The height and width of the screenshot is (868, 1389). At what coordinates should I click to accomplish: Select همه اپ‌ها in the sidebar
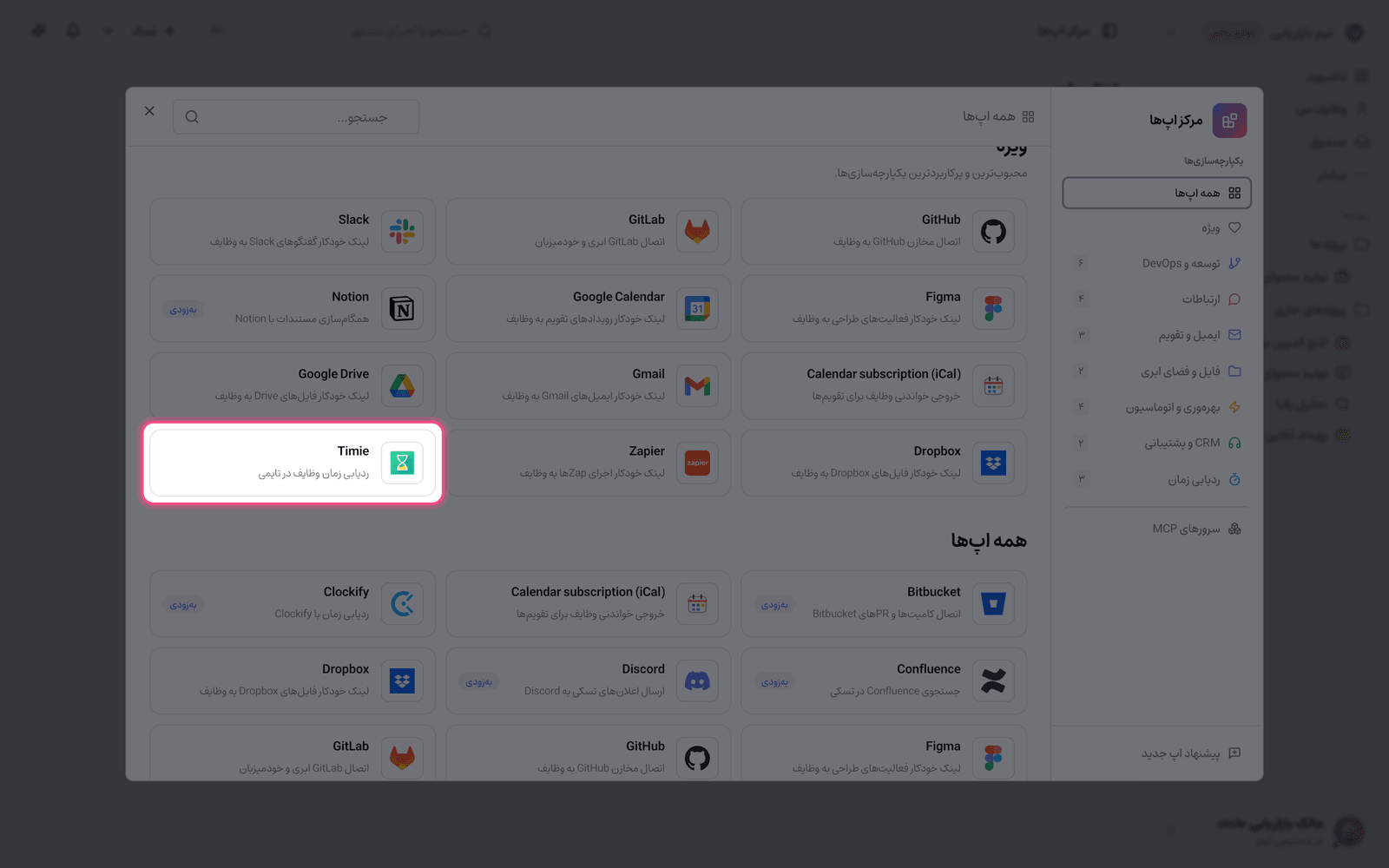1156,193
